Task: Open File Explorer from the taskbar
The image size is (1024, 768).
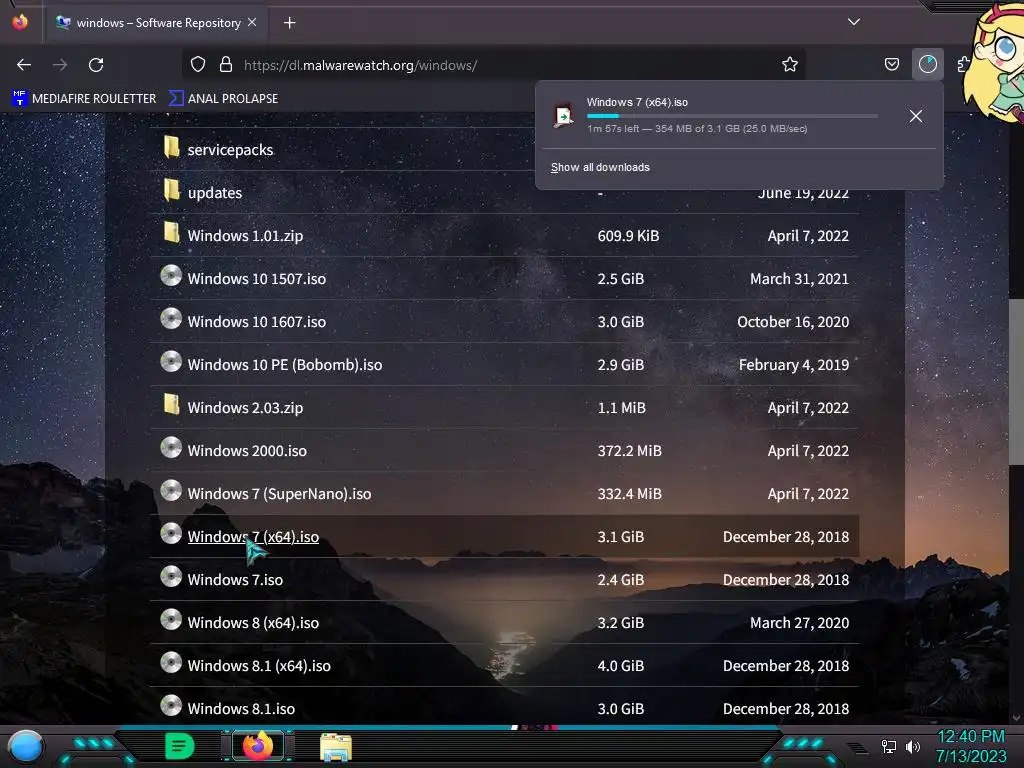Action: tap(336, 747)
